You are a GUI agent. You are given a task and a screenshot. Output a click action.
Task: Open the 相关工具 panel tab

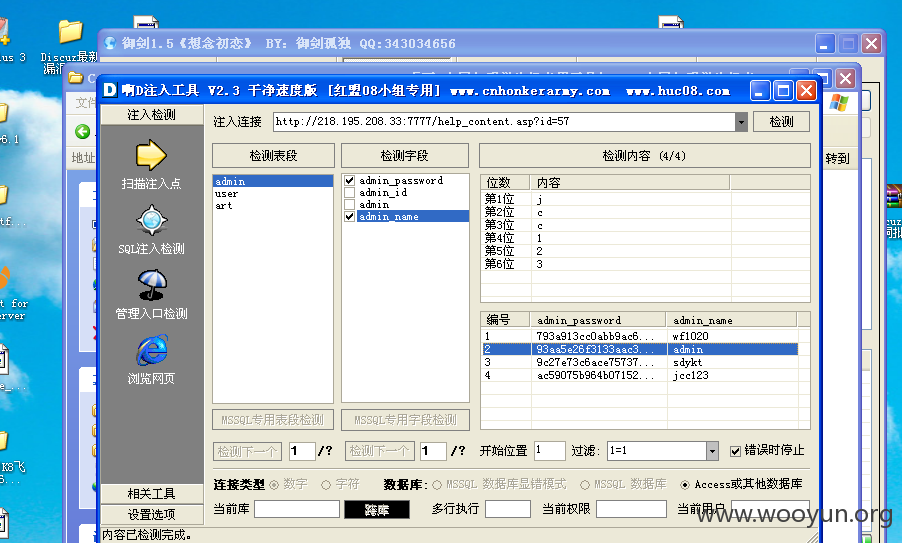152,494
